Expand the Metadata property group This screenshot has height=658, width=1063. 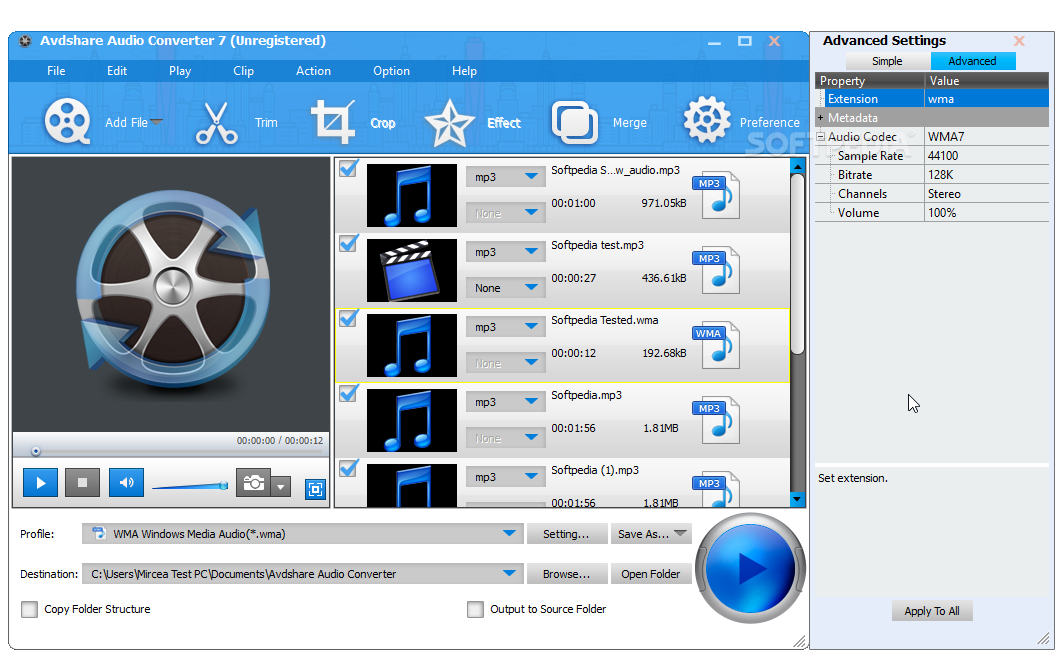click(820, 118)
